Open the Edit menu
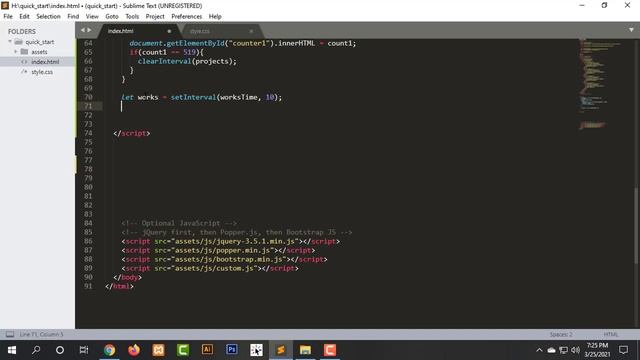The image size is (640, 360). (24, 16)
